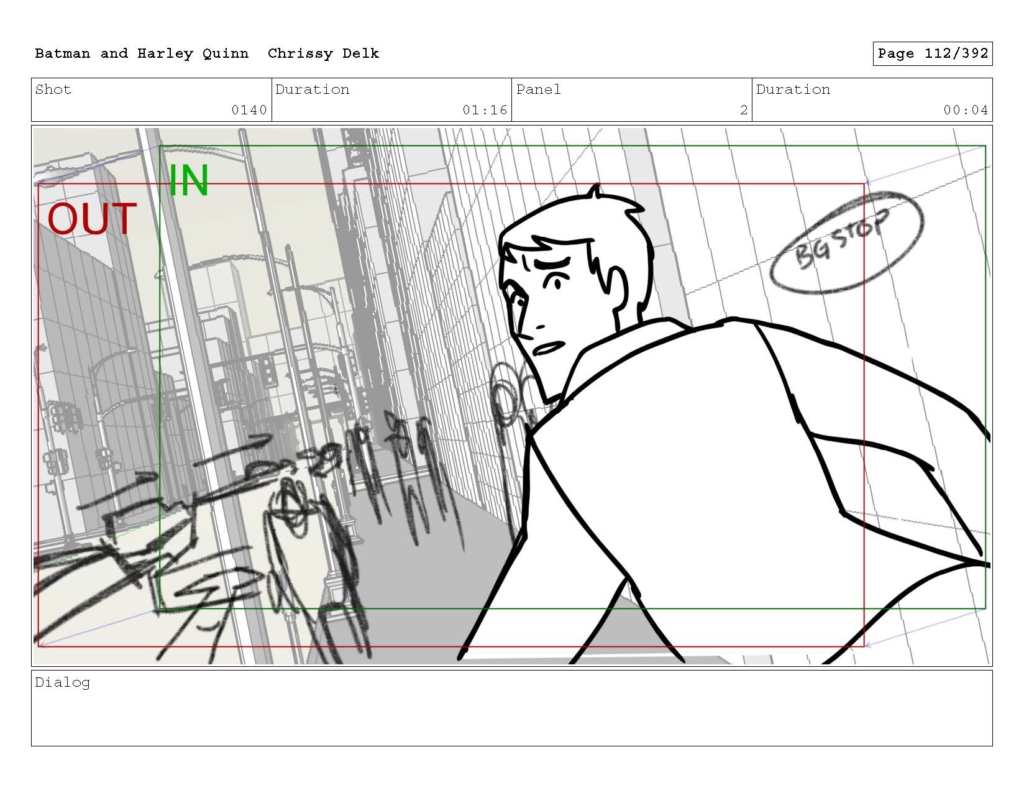The height and width of the screenshot is (793, 1024).
Task: Click the 'Page 112/392' box
Action: [933, 54]
